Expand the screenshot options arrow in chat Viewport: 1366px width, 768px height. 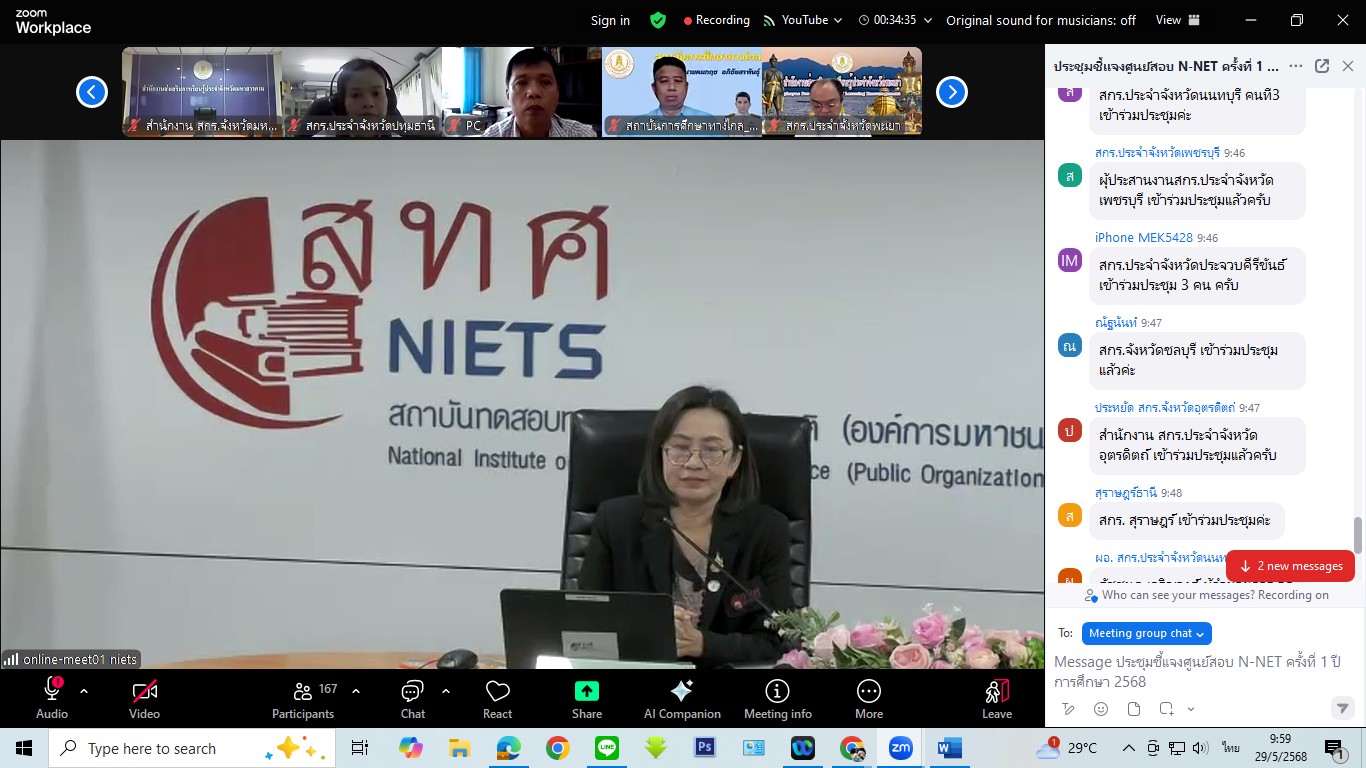(x=1191, y=709)
